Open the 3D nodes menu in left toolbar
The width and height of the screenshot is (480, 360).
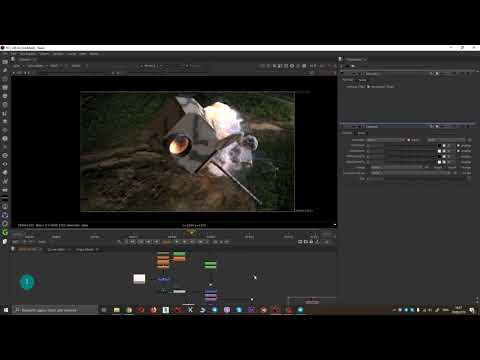click(5, 139)
